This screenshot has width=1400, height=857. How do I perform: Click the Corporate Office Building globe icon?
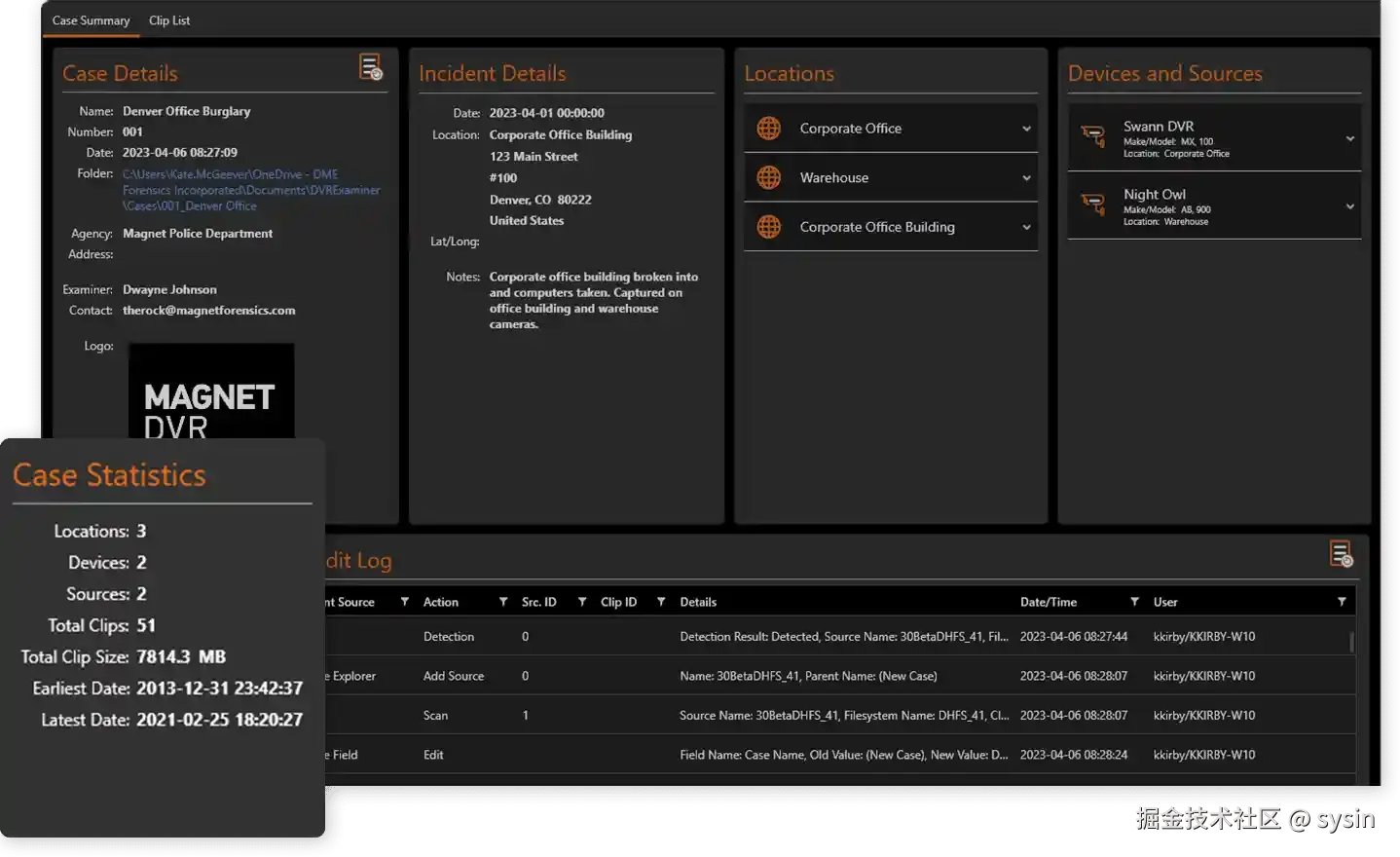tap(769, 227)
